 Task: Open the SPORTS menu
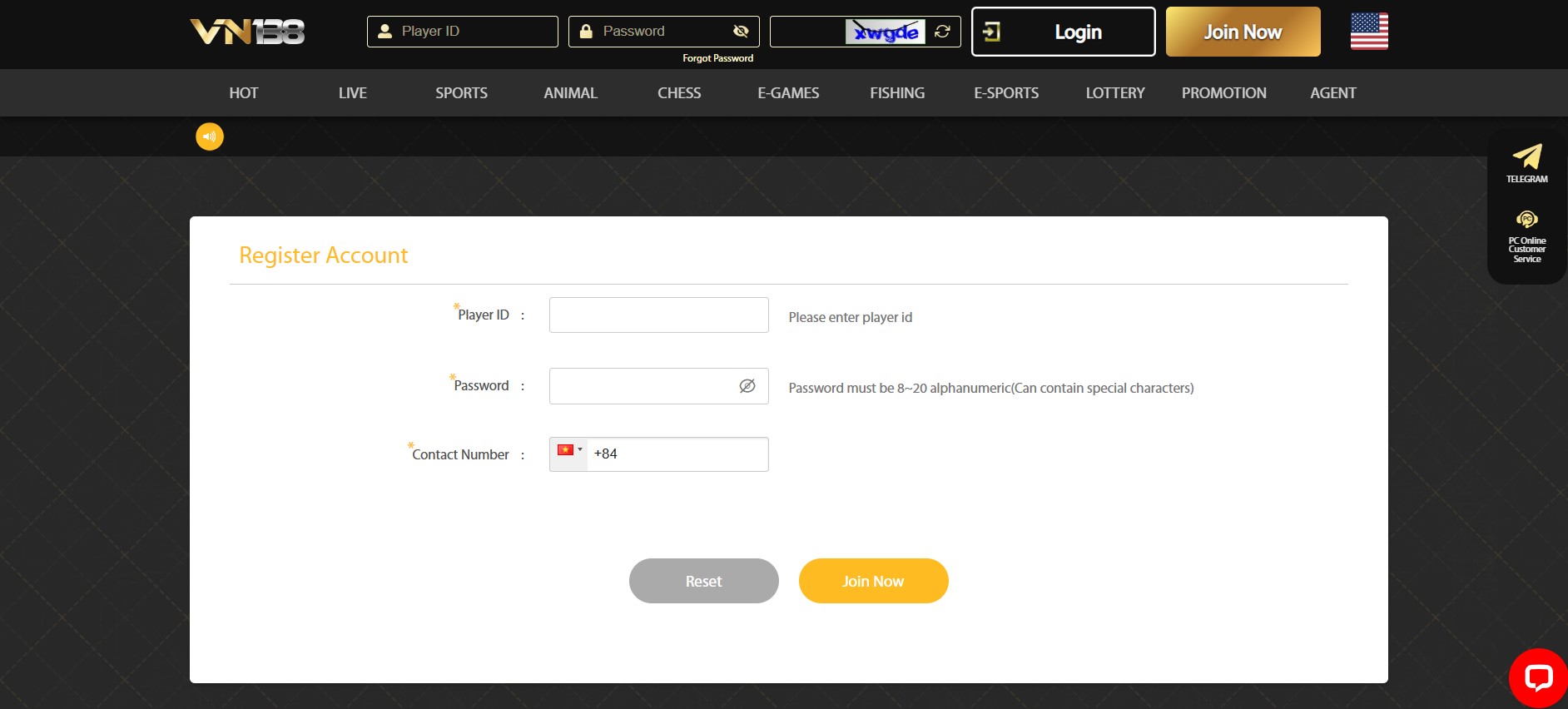(x=461, y=93)
